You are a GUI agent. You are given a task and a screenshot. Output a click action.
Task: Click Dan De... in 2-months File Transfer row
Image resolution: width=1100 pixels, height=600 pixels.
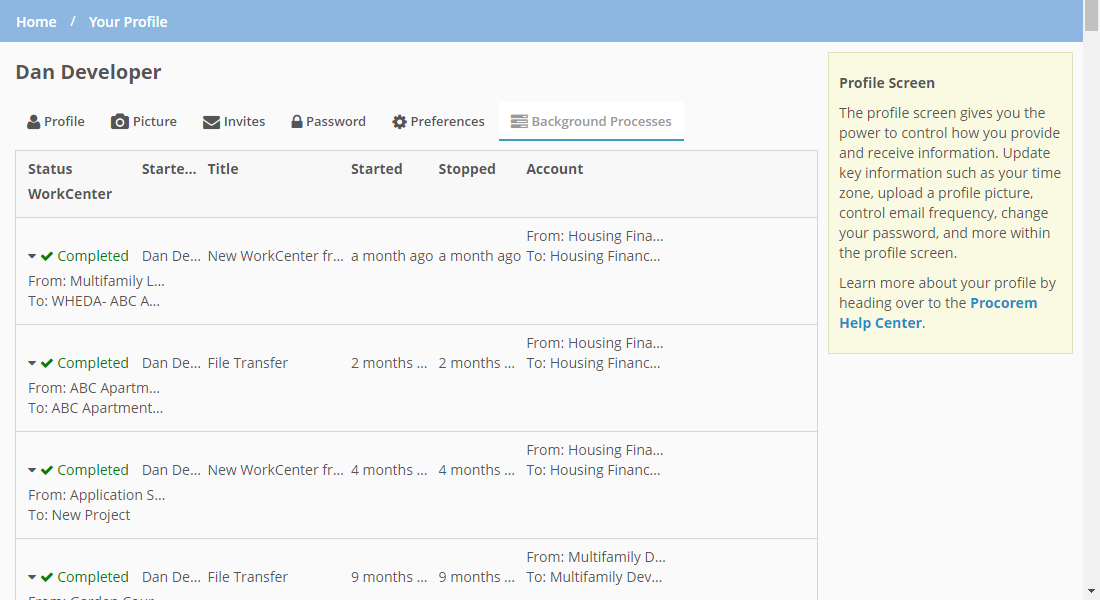171,364
